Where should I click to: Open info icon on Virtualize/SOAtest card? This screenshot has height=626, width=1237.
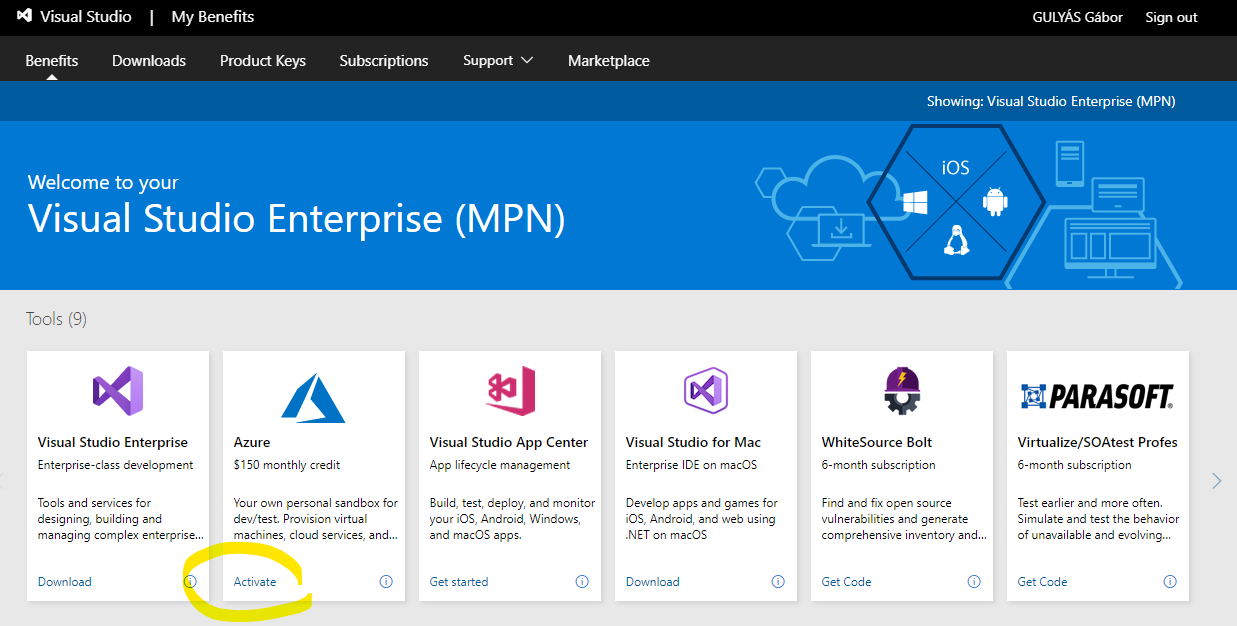pyautogui.click(x=1170, y=581)
